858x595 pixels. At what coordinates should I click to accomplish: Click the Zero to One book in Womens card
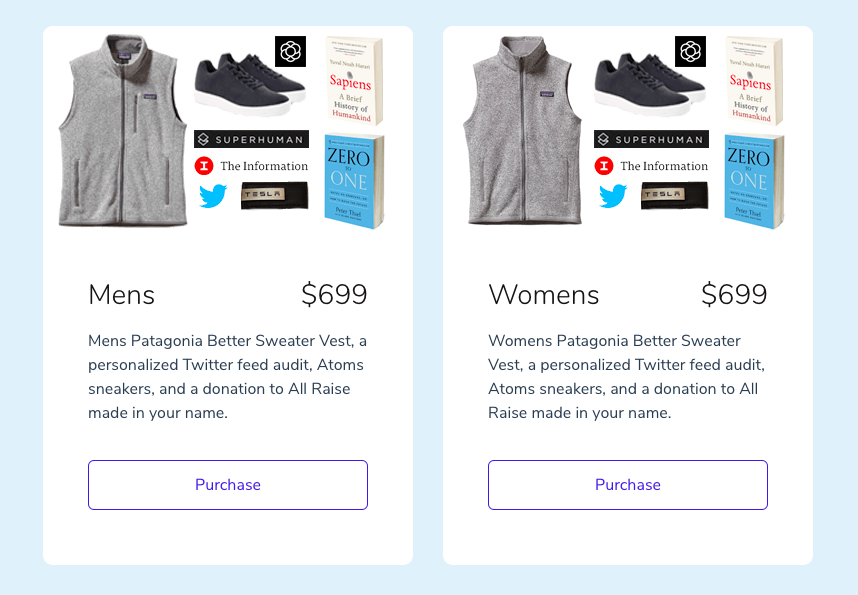click(753, 181)
